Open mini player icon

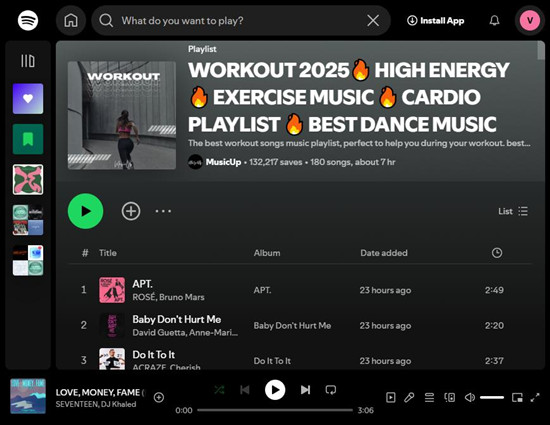coord(517,397)
